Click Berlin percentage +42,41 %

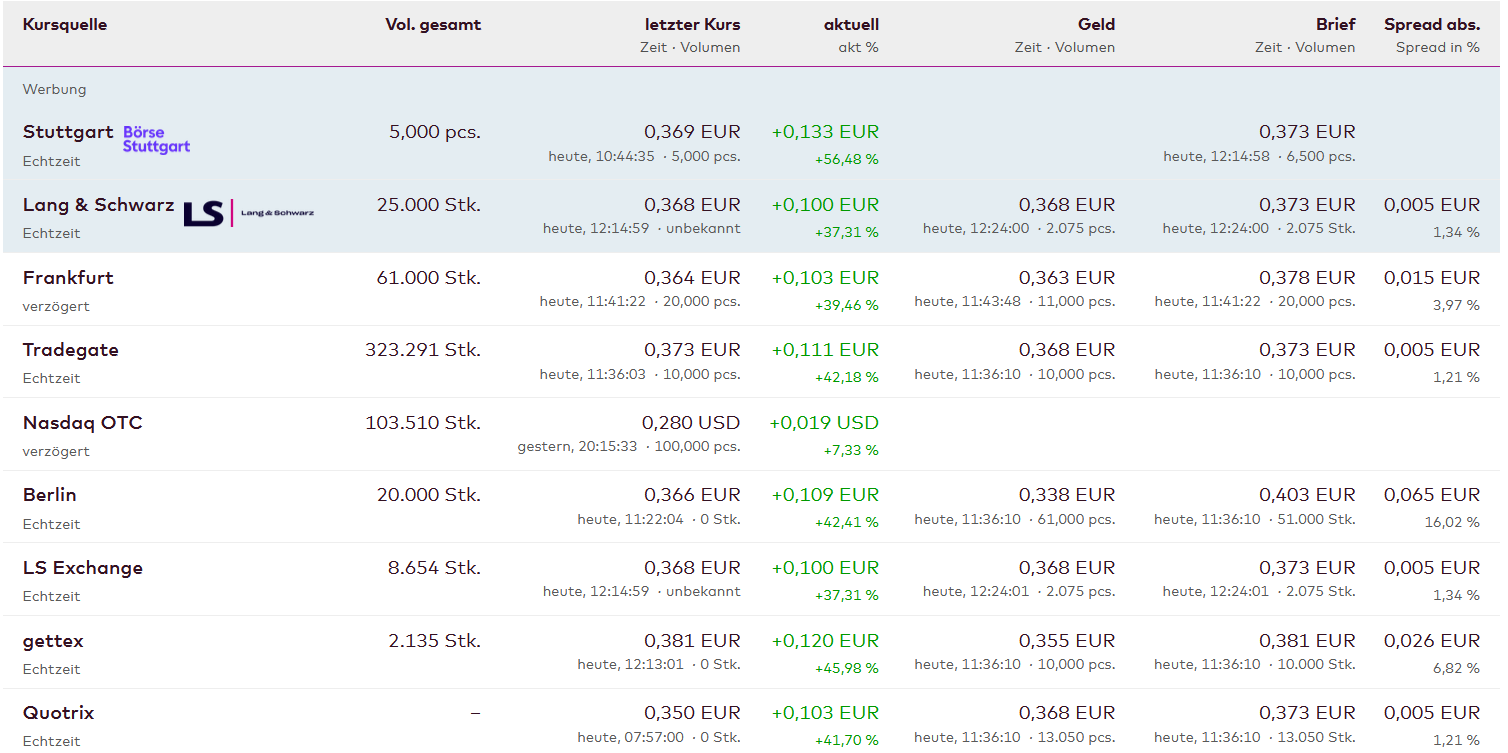(847, 522)
